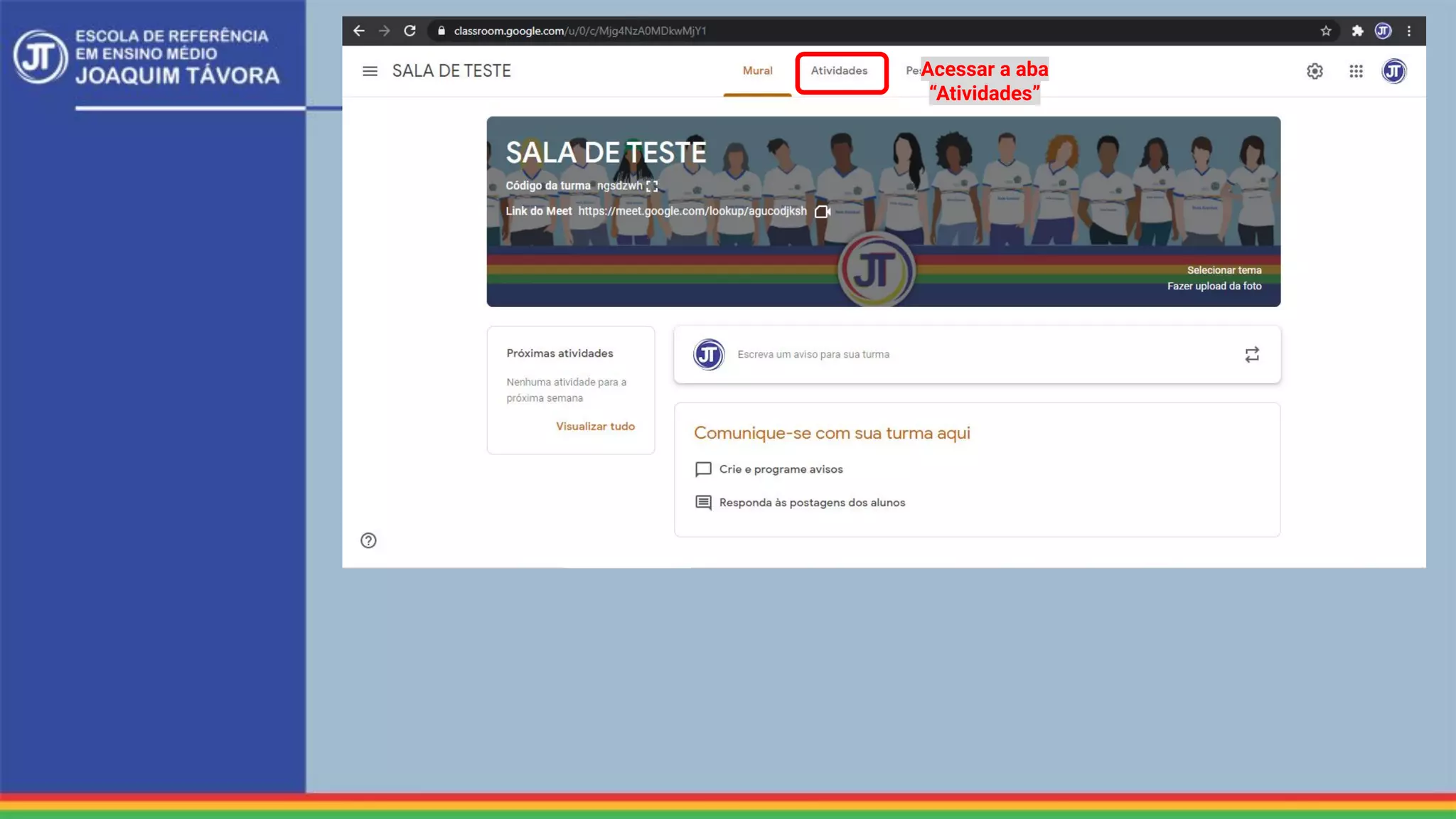This screenshot has width=1456, height=819.
Task: Open the help question mark icon
Action: (368, 540)
